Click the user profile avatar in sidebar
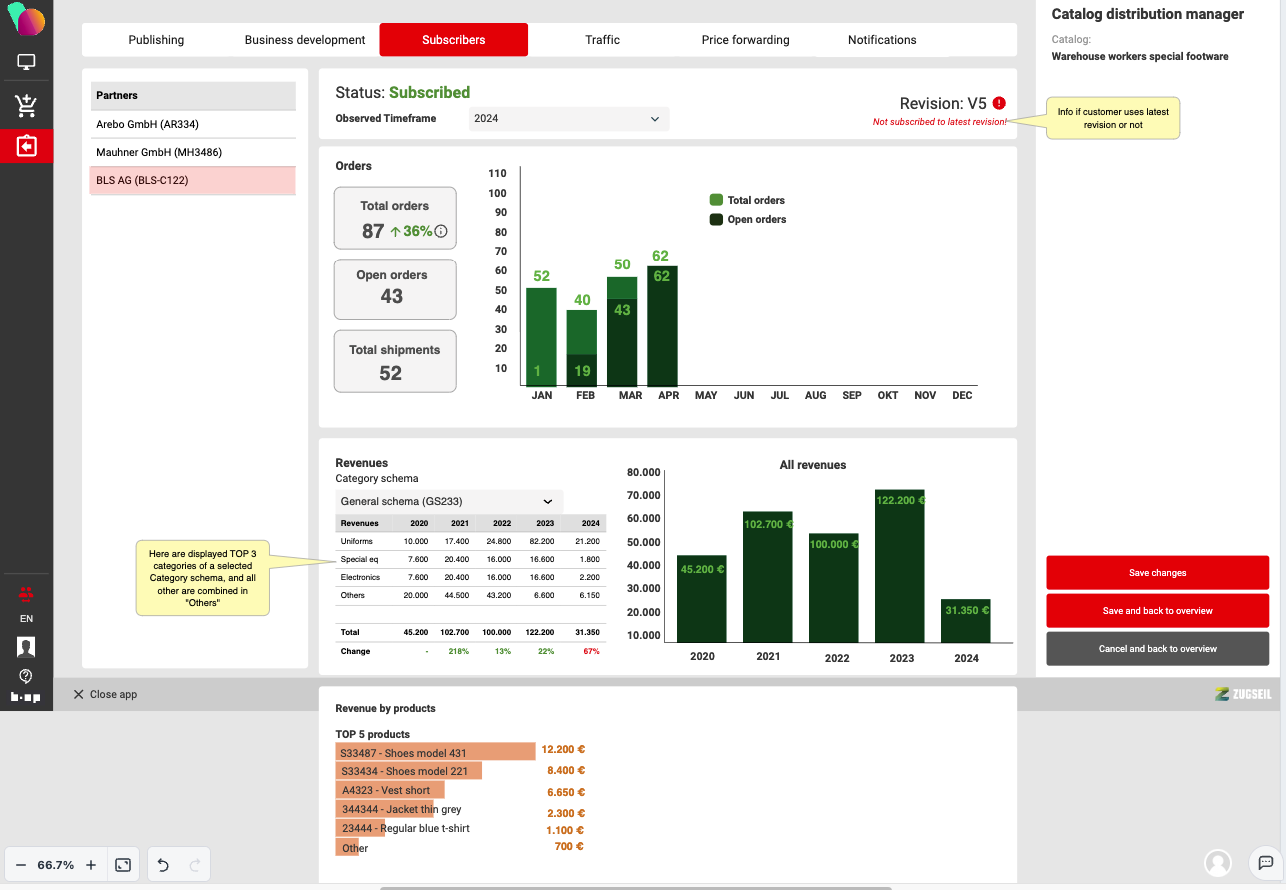This screenshot has height=890, width=1286. click(x=26, y=647)
